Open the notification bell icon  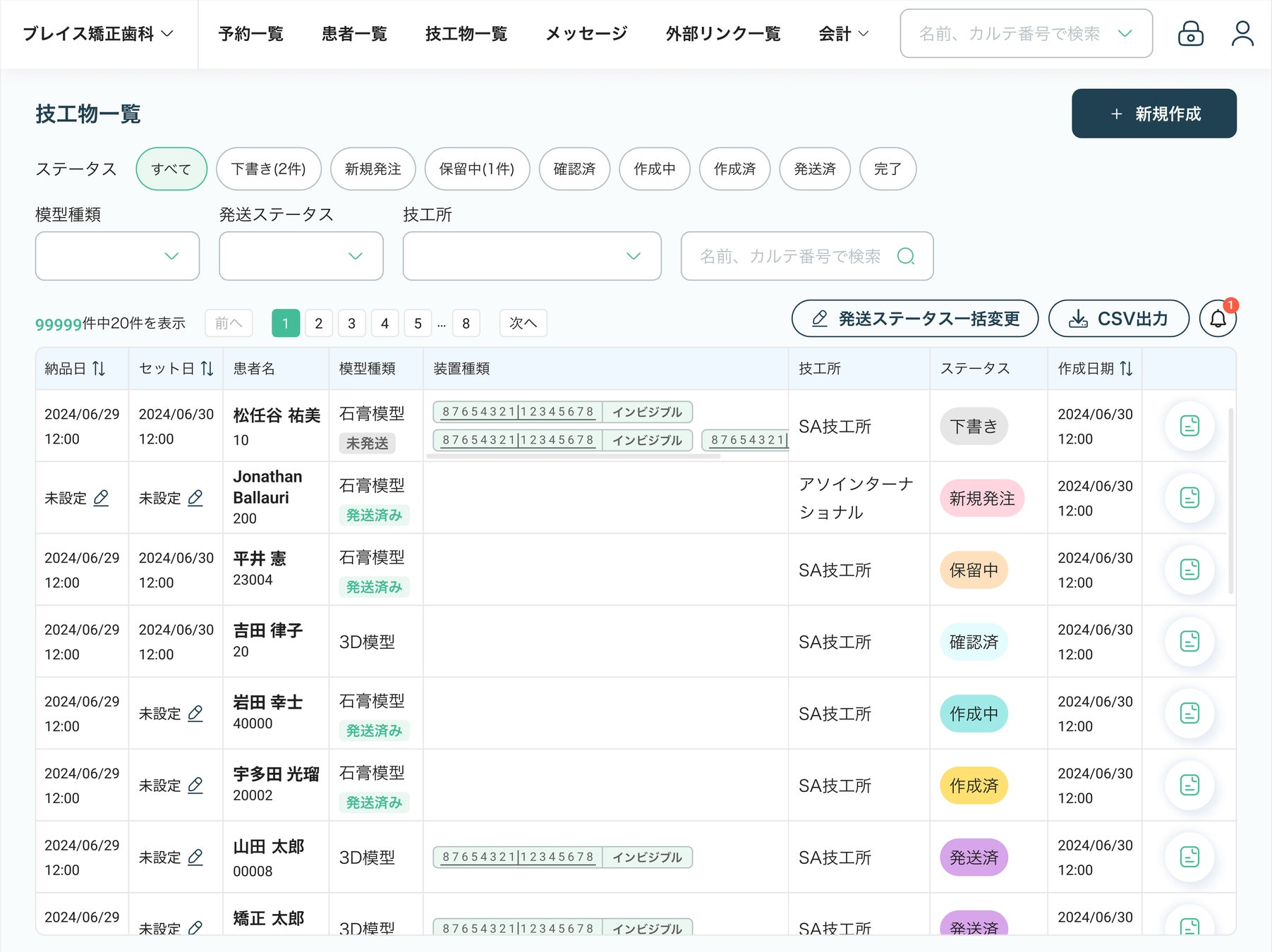pyautogui.click(x=1218, y=319)
